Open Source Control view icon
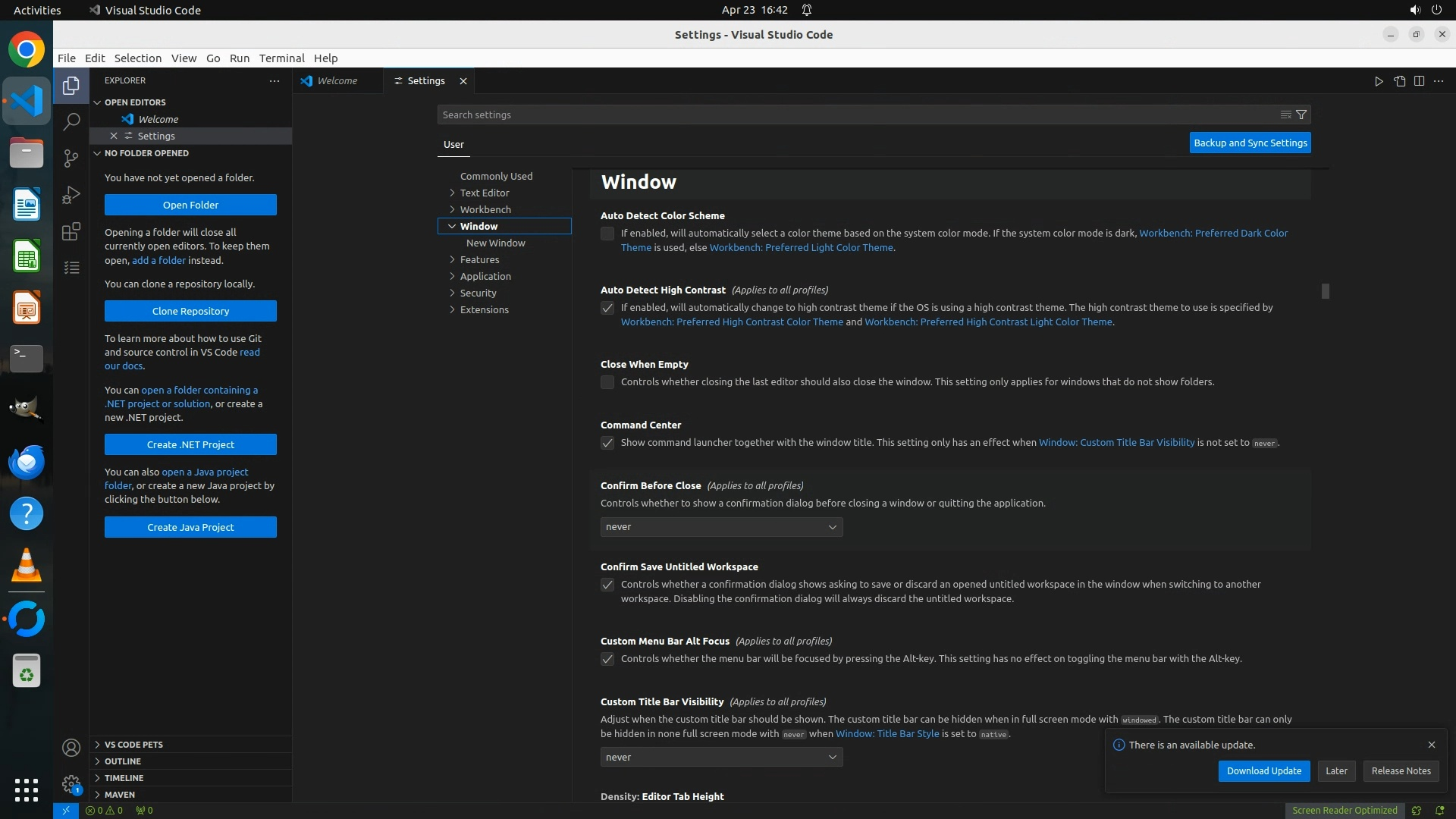The width and height of the screenshot is (1456, 819). click(71, 158)
